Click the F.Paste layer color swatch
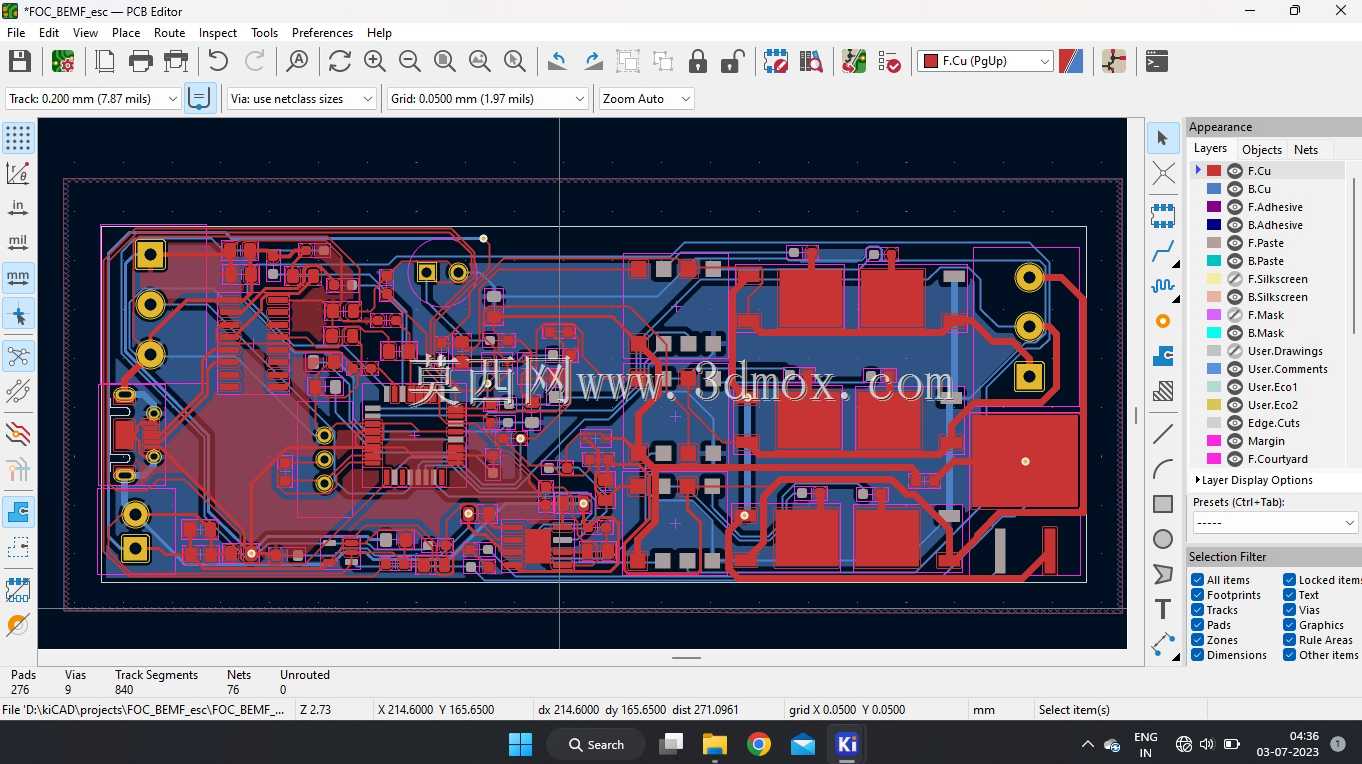The width and height of the screenshot is (1362, 764). (x=1214, y=243)
